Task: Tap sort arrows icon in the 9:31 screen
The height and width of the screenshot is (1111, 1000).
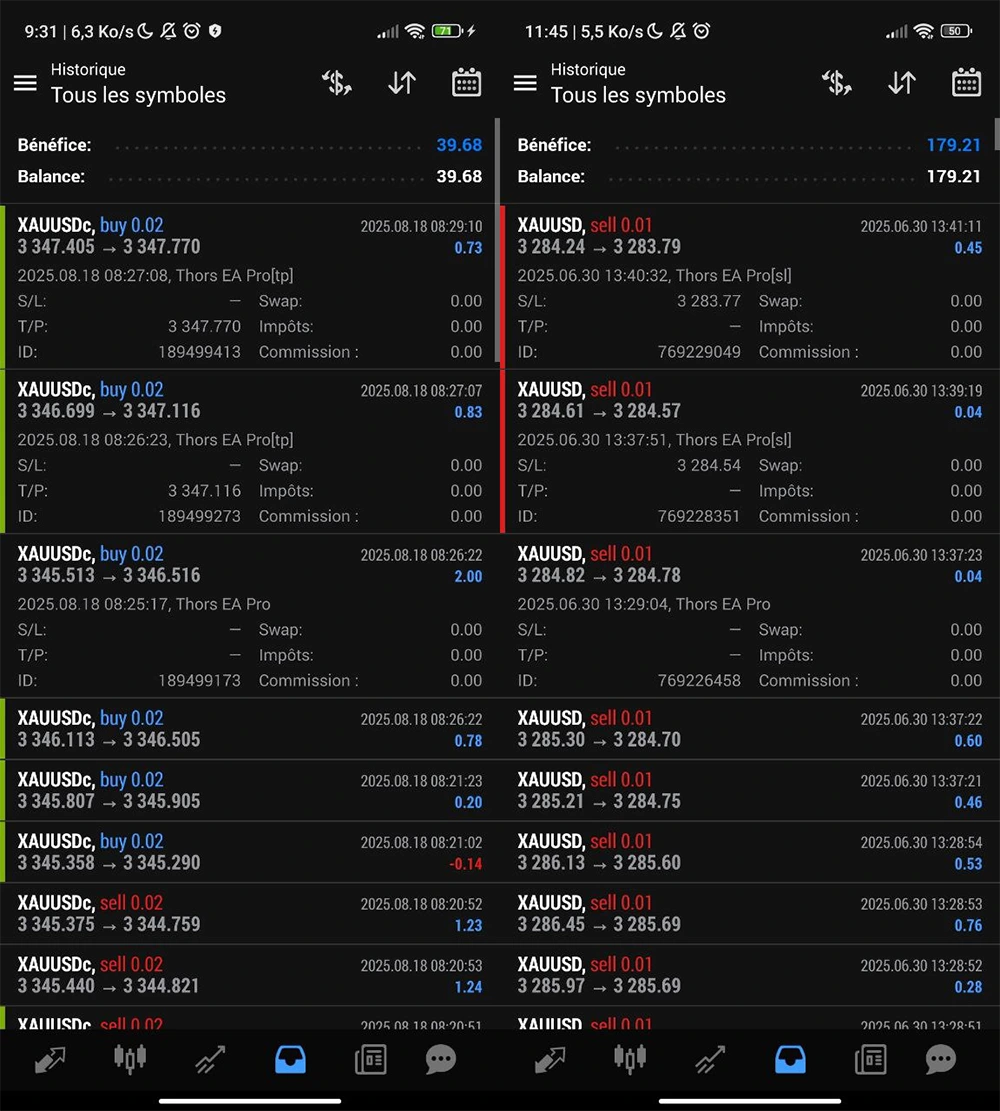Action: point(401,83)
